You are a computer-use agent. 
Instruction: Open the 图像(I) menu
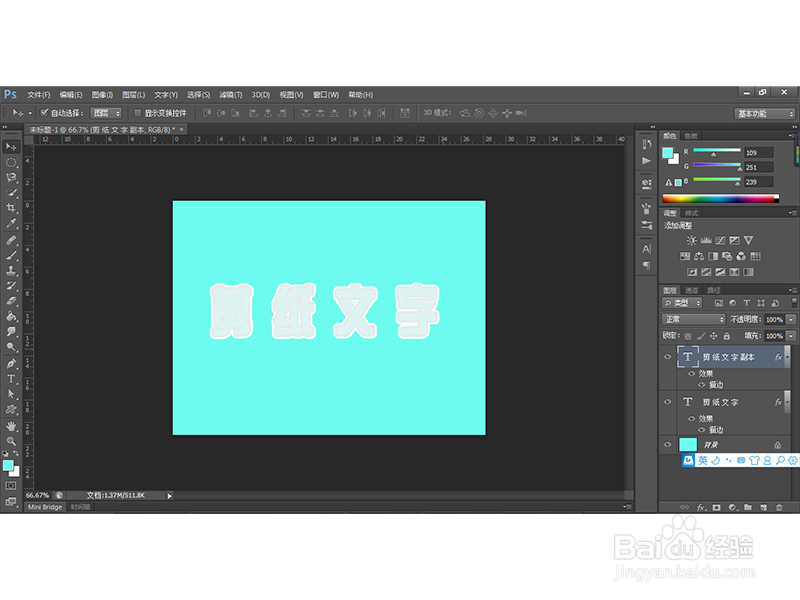point(102,95)
